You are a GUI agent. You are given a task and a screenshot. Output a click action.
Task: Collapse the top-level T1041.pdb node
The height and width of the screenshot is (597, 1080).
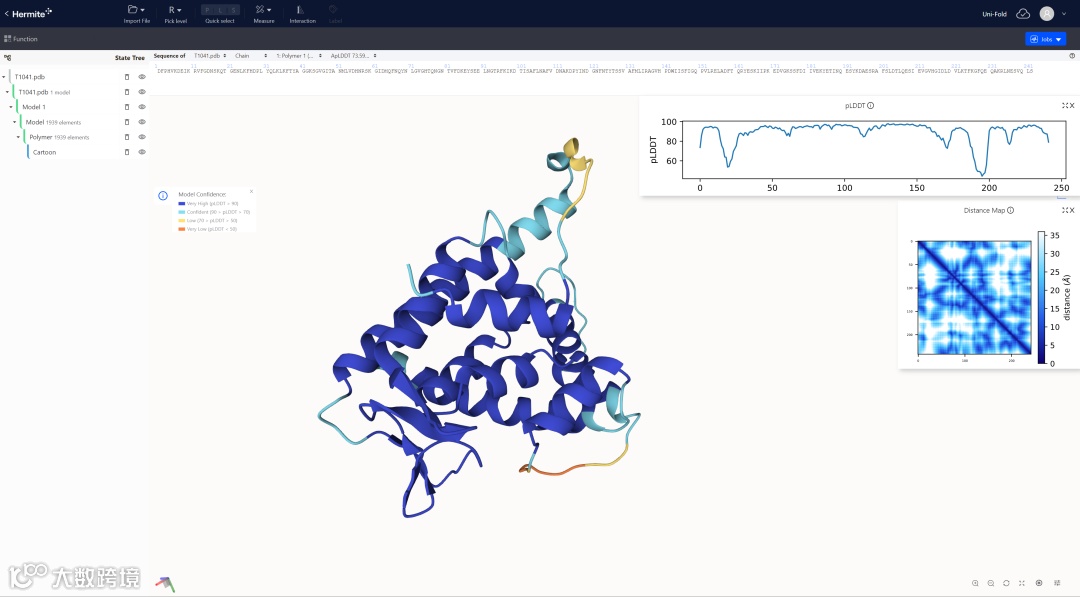coord(3,77)
